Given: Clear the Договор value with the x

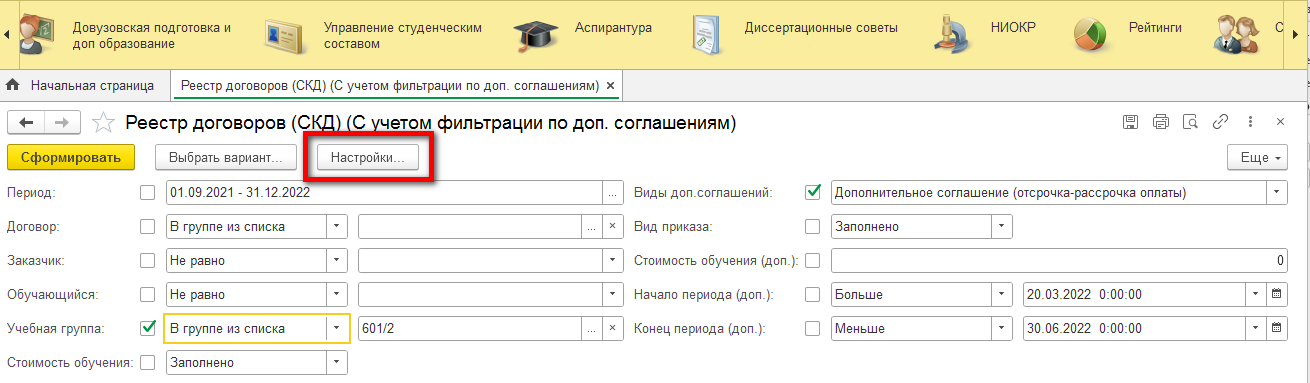Looking at the screenshot, I should (613, 226).
